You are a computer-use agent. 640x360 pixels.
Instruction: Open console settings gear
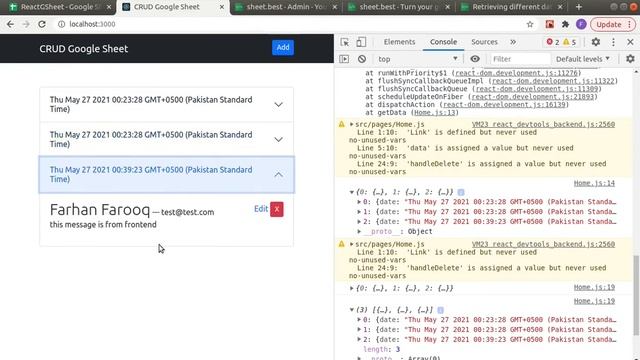pyautogui.click(x=630, y=59)
